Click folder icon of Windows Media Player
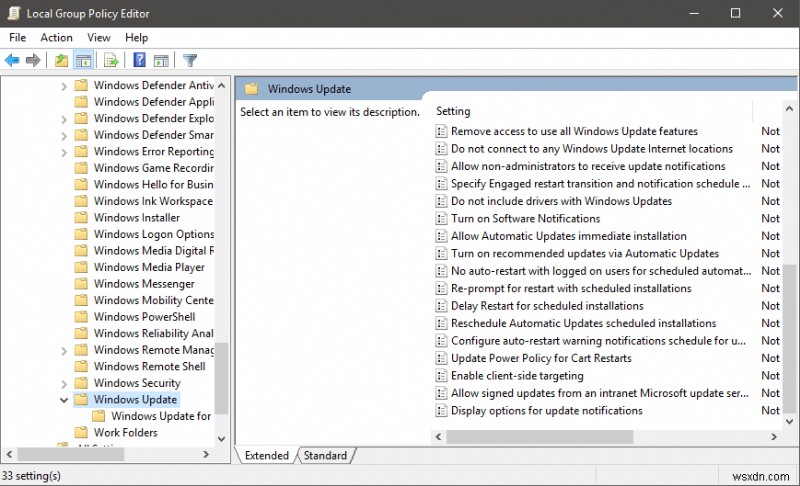Screen dimensions: 800x486 pyautogui.click(x=81, y=267)
